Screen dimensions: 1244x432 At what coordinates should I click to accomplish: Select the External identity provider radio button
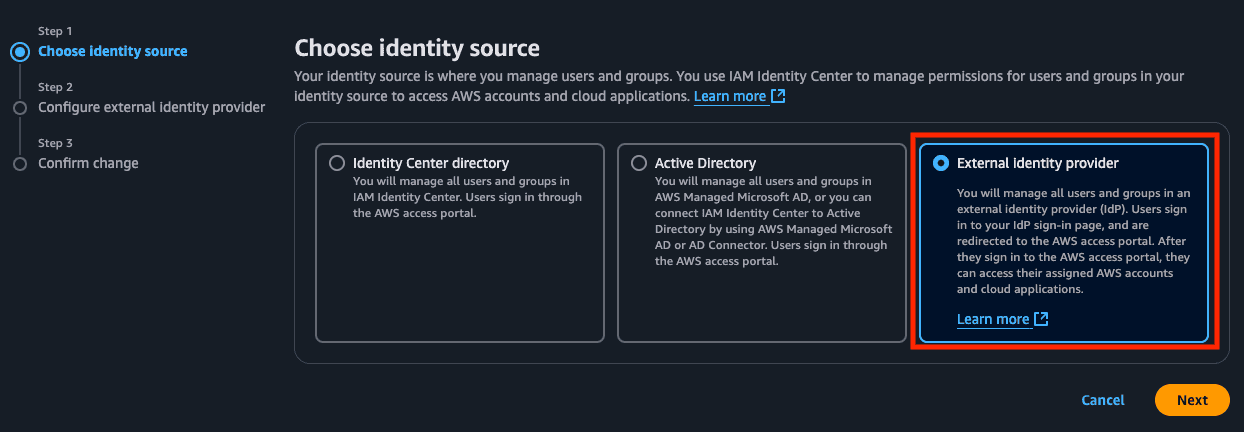(x=941, y=163)
